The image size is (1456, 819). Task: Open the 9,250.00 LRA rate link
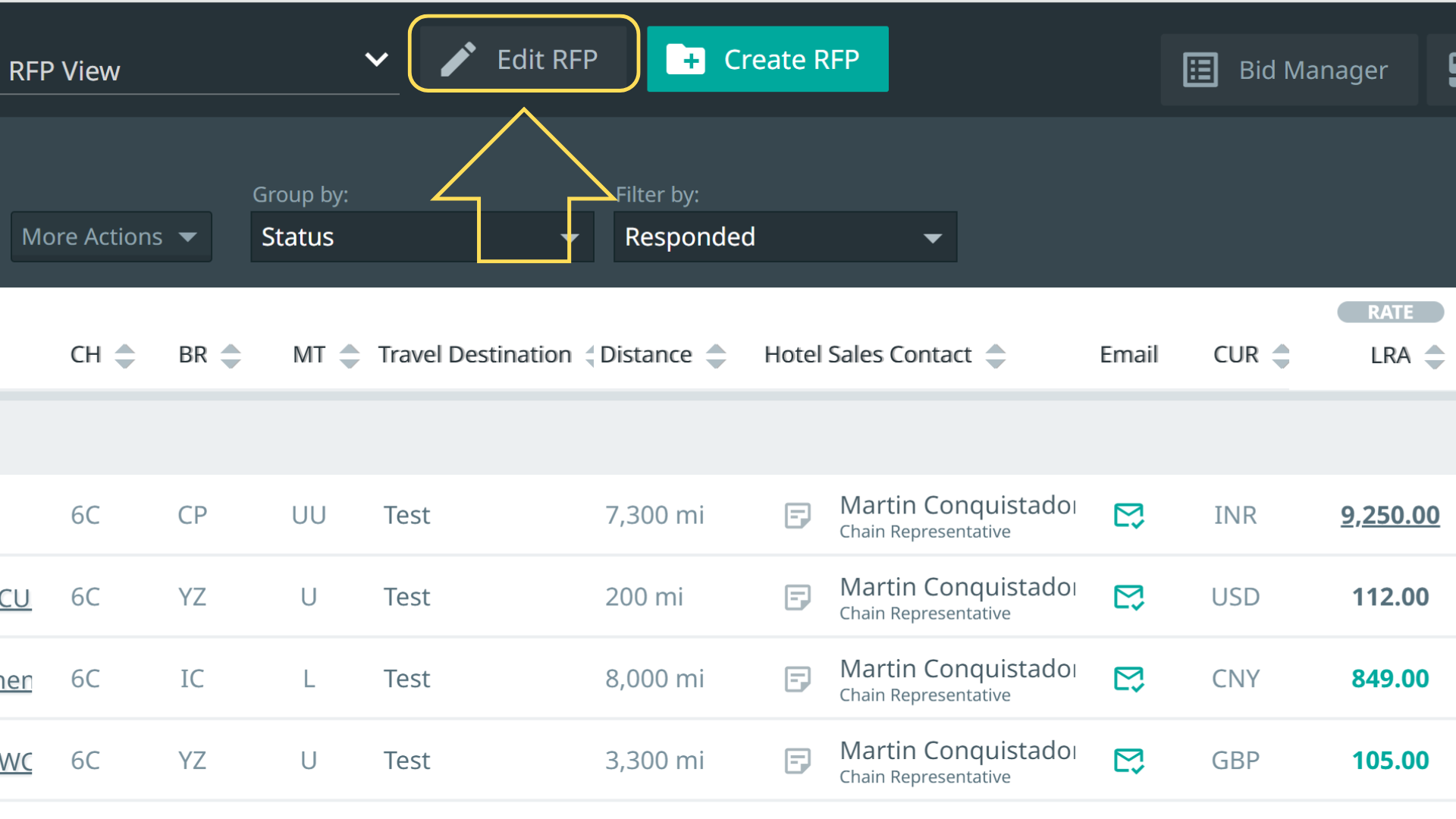[x=1389, y=516]
